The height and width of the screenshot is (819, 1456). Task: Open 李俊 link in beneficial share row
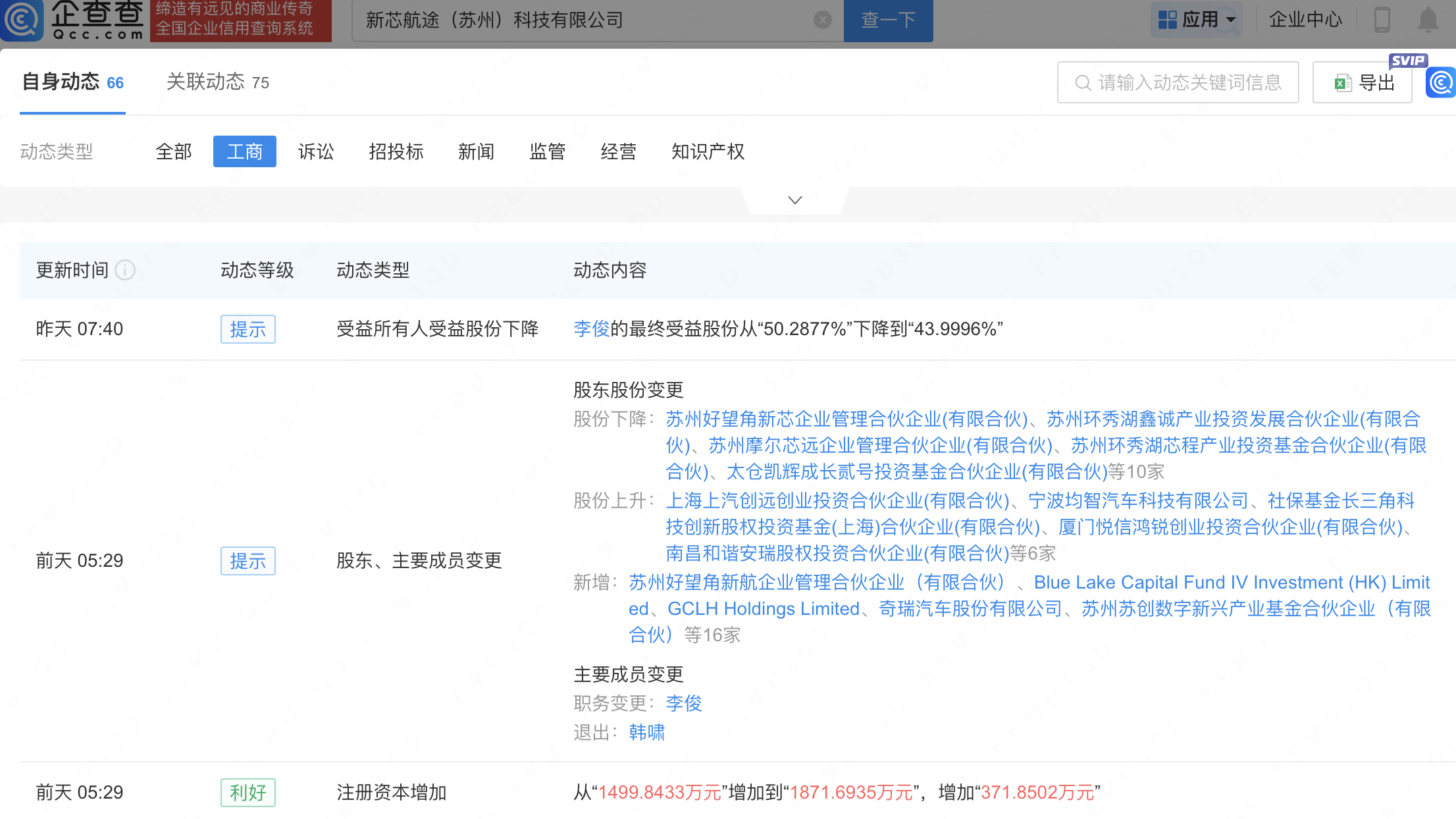point(591,329)
